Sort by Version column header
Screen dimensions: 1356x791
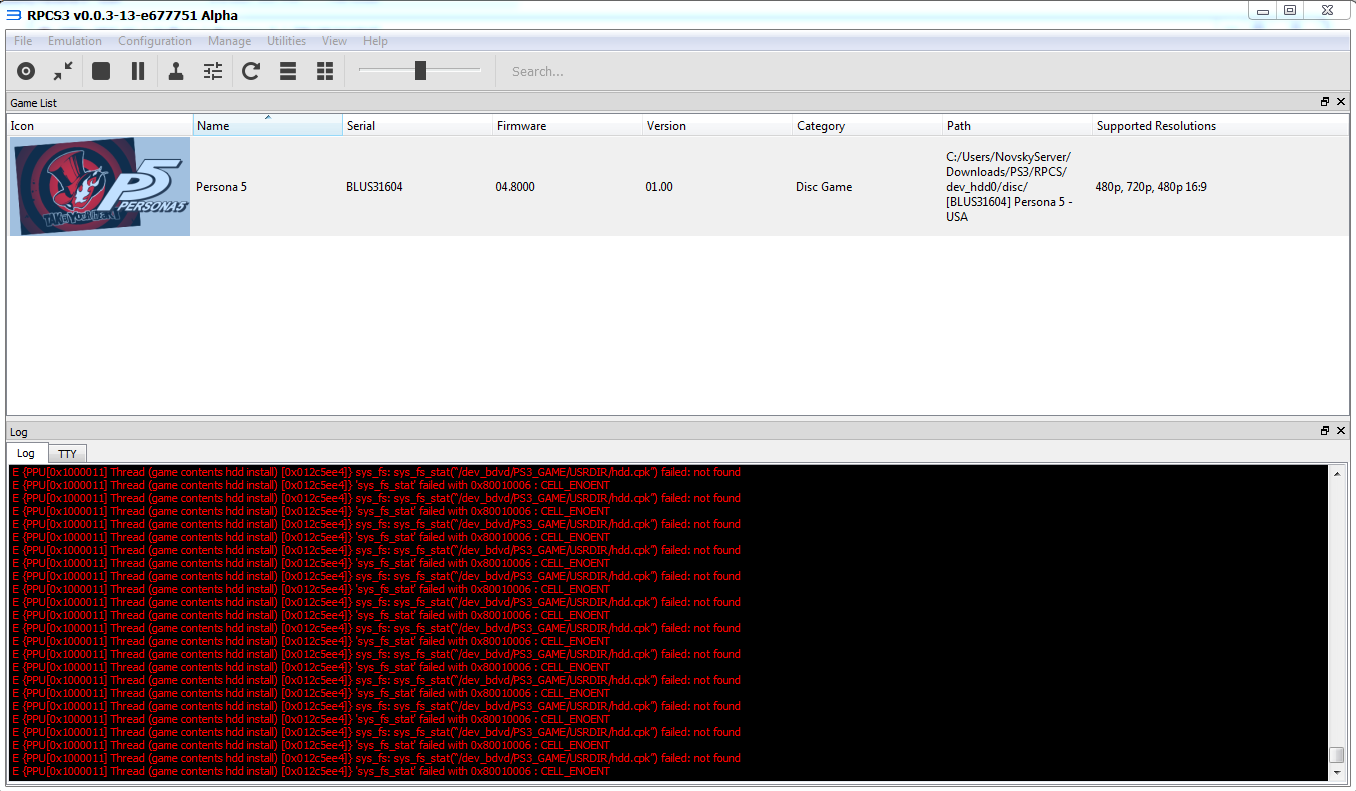pos(718,125)
